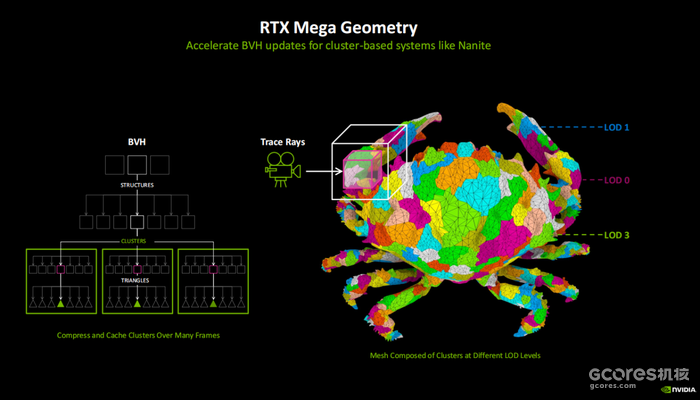Viewport: 700px width, 400px height.
Task: Click the "Accelerate BVH updates for cluster-based systems like Nanite" subtitle
Action: 338,46
